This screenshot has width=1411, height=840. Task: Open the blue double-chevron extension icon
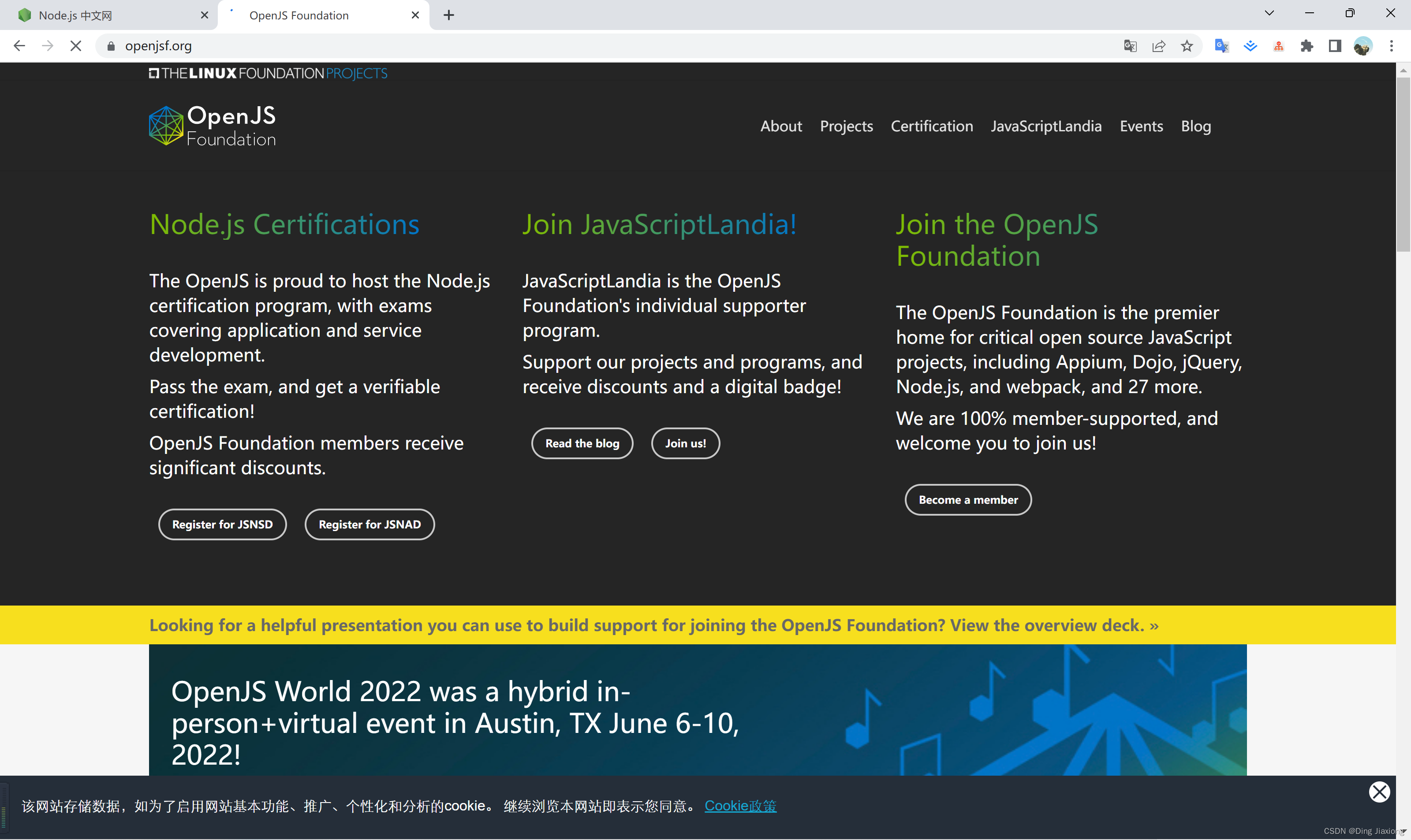pyautogui.click(x=1250, y=46)
